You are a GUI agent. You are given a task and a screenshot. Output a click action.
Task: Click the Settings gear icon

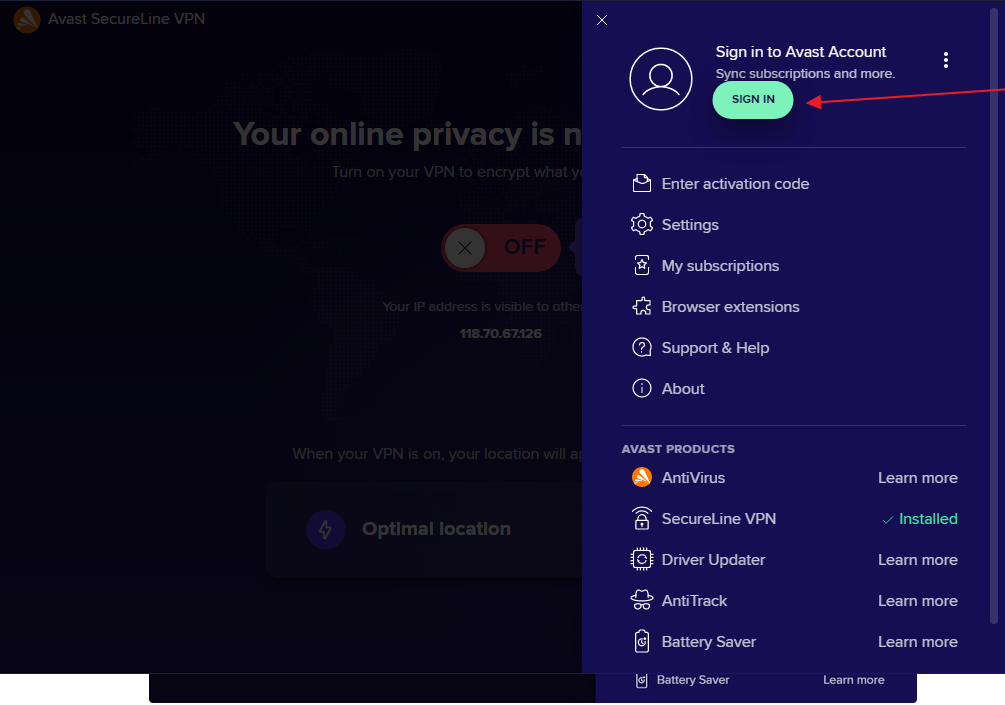642,225
